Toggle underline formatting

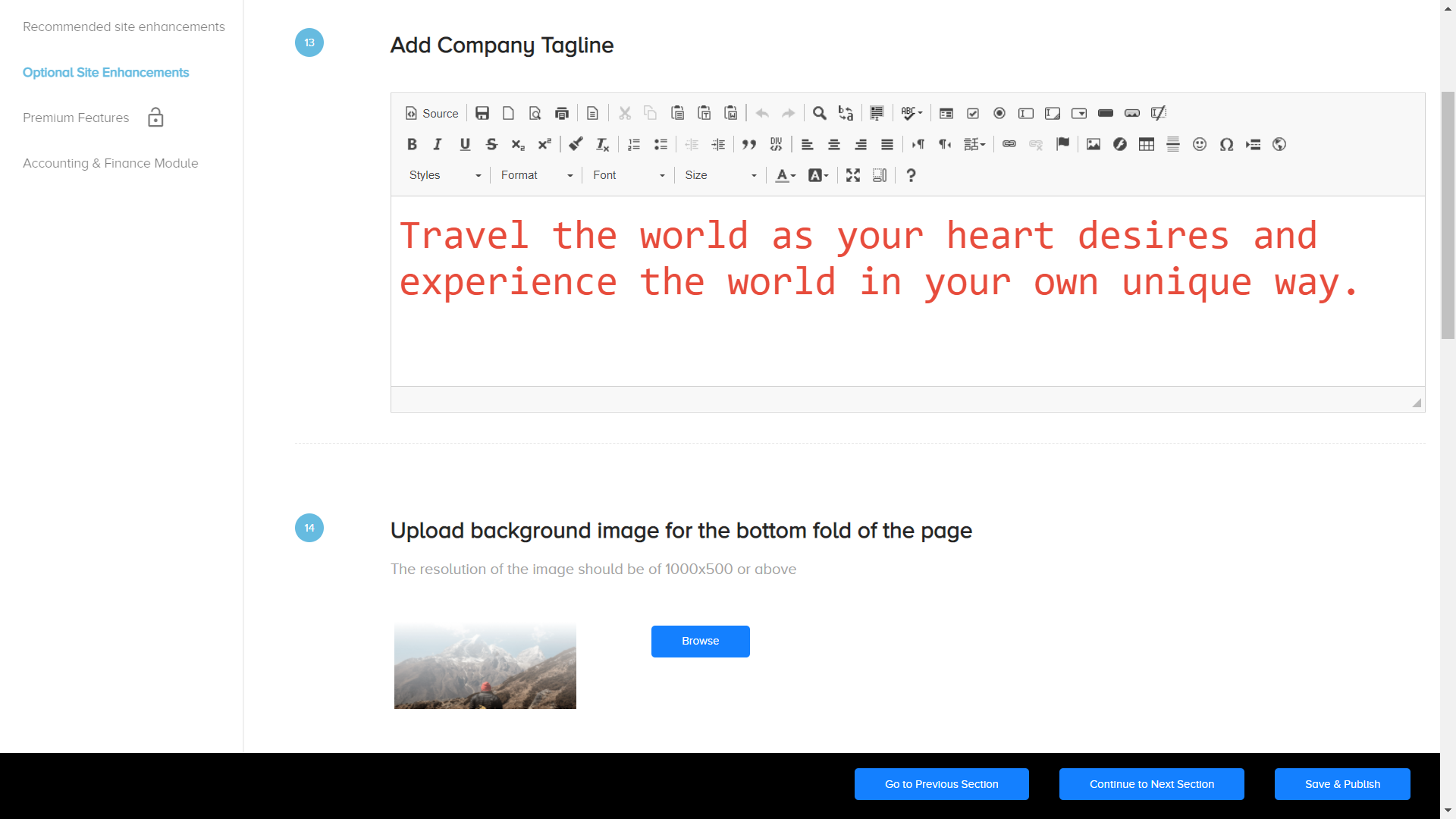pyautogui.click(x=465, y=145)
